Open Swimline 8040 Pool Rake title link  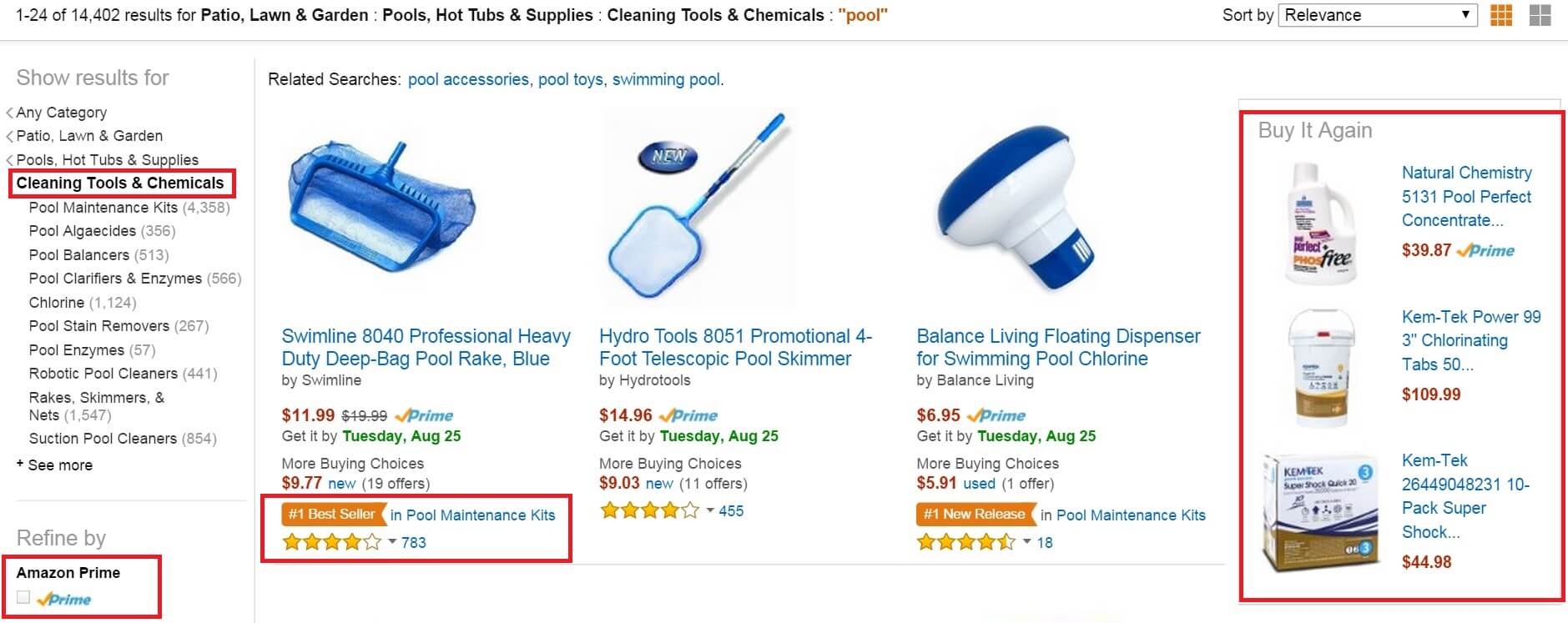coord(426,348)
